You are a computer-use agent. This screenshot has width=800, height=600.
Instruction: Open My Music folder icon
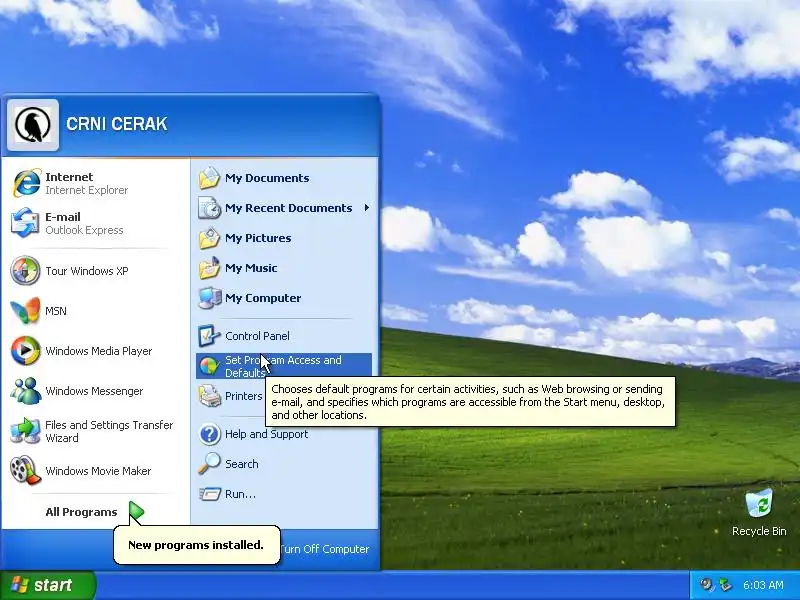[x=209, y=268]
